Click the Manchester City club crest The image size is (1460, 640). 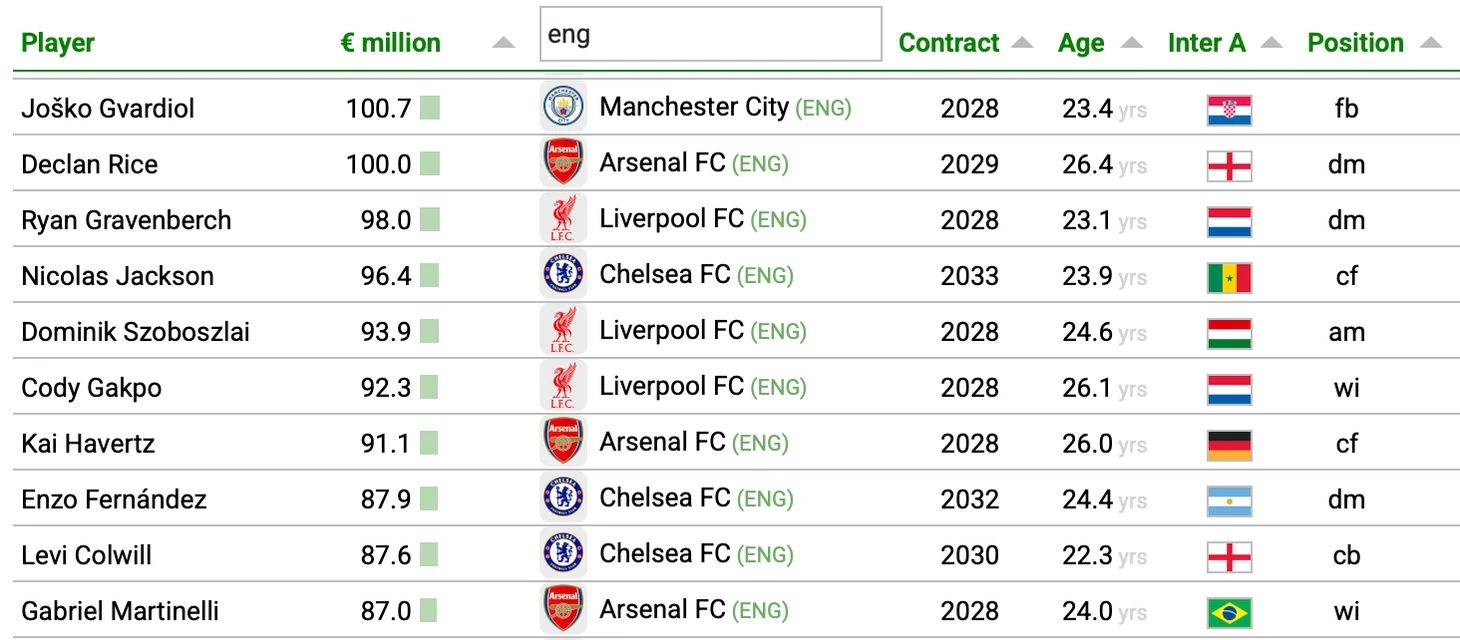click(x=563, y=108)
